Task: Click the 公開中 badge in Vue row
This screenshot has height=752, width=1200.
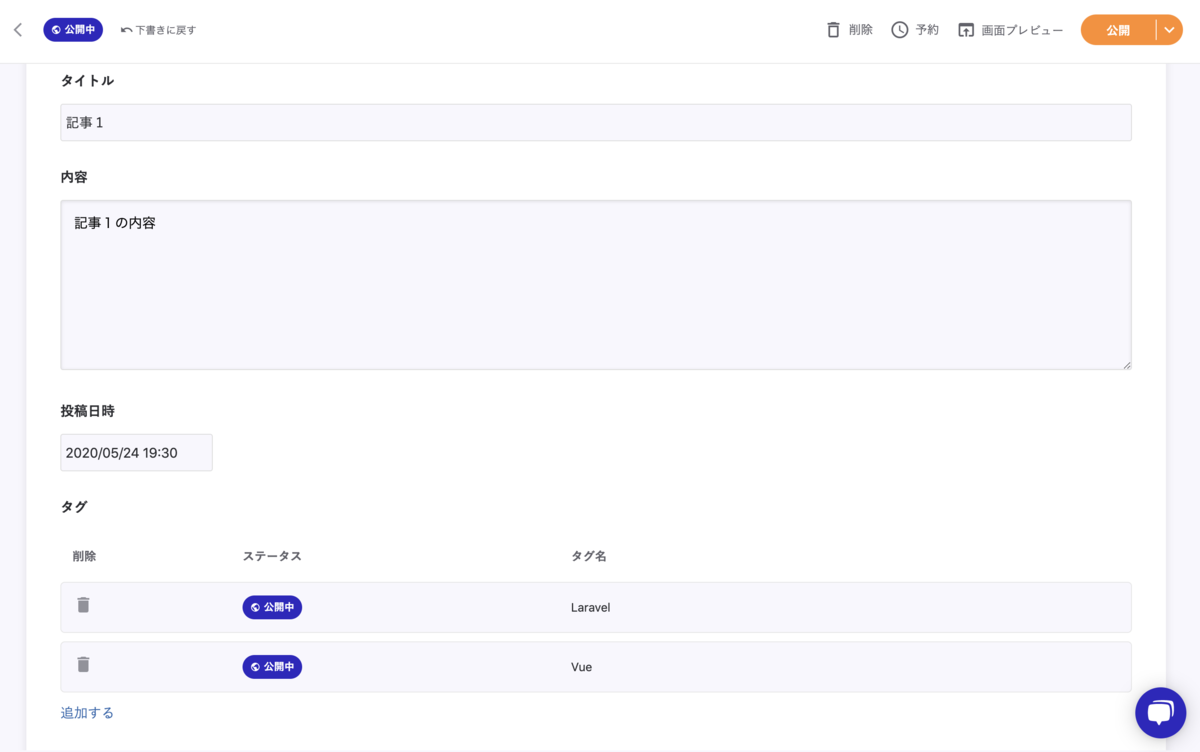Action: click(272, 667)
